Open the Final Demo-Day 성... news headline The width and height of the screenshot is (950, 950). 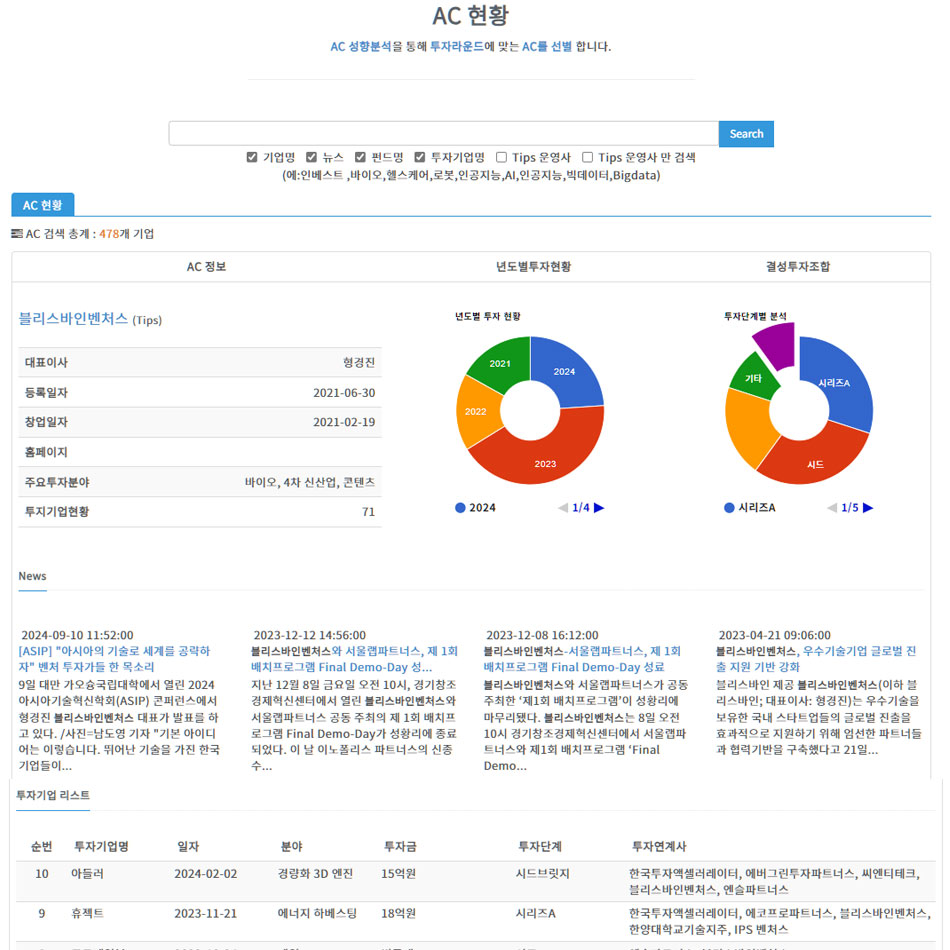354,659
